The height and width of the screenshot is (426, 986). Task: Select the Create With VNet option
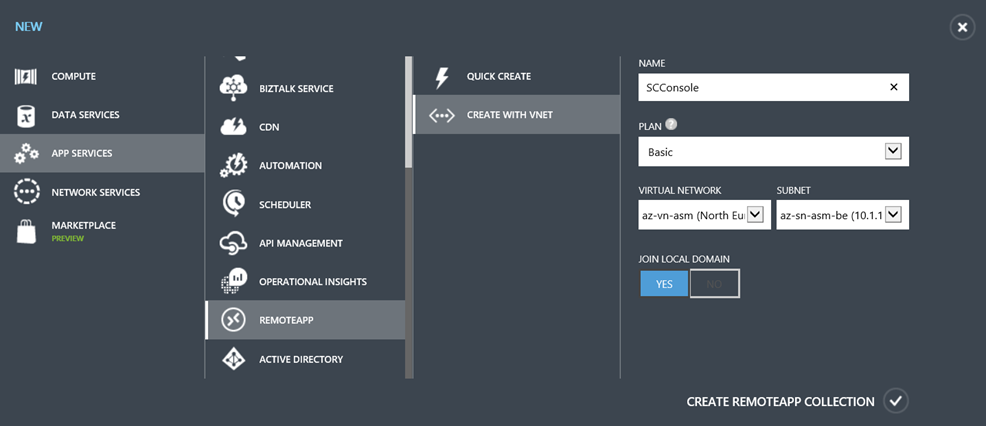pos(516,115)
